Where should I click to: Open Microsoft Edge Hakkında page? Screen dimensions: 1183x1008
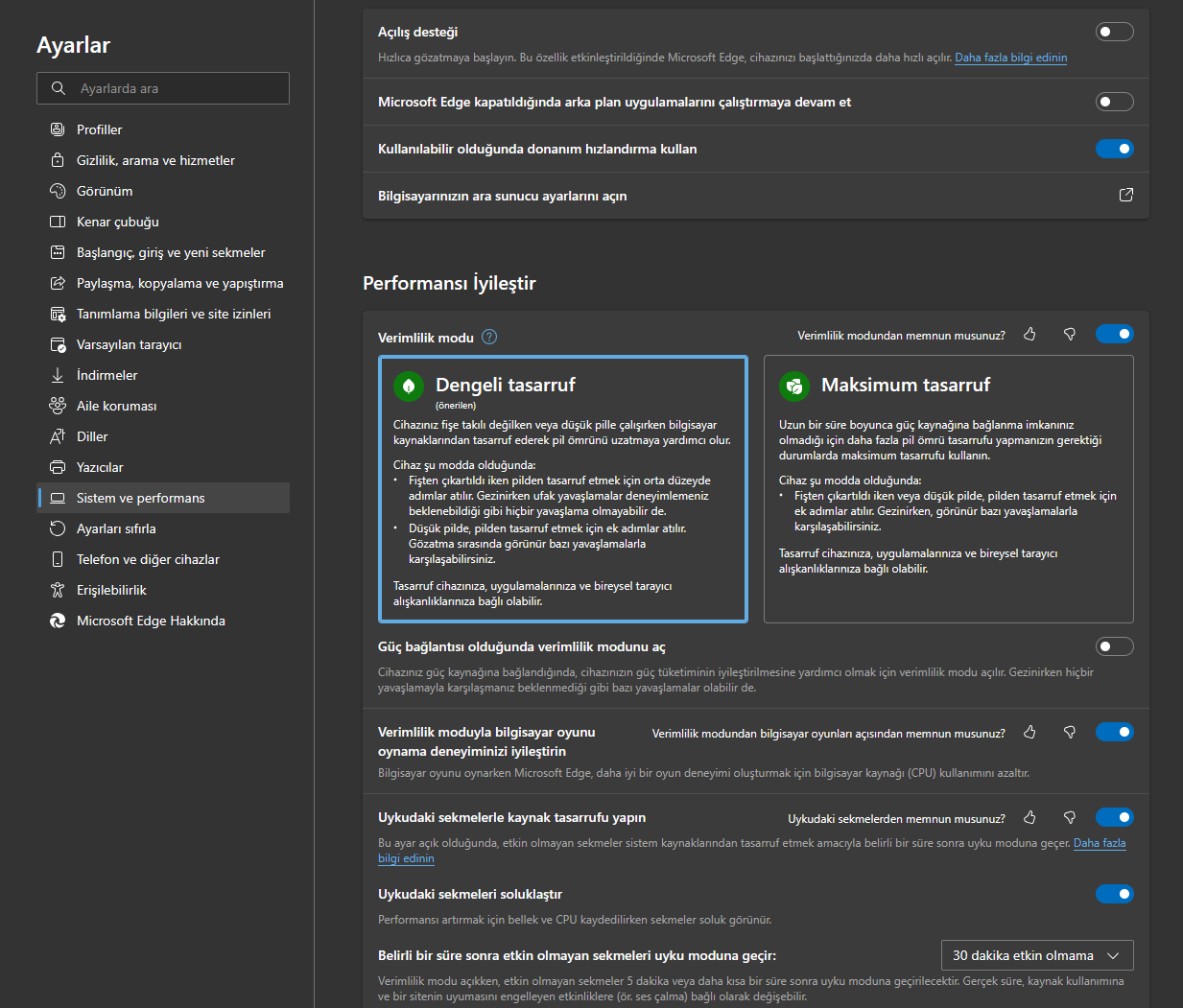(163, 621)
